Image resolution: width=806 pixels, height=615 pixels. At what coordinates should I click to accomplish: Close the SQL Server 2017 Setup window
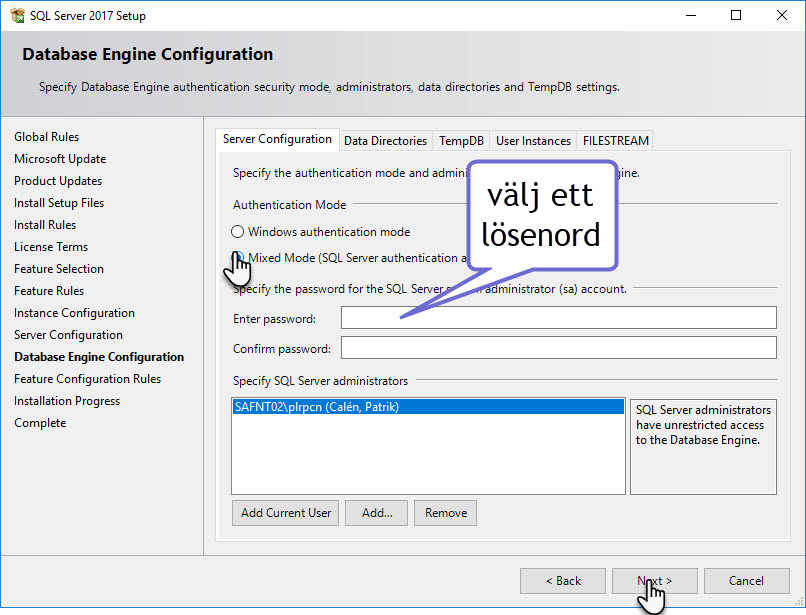pyautogui.click(x=781, y=15)
